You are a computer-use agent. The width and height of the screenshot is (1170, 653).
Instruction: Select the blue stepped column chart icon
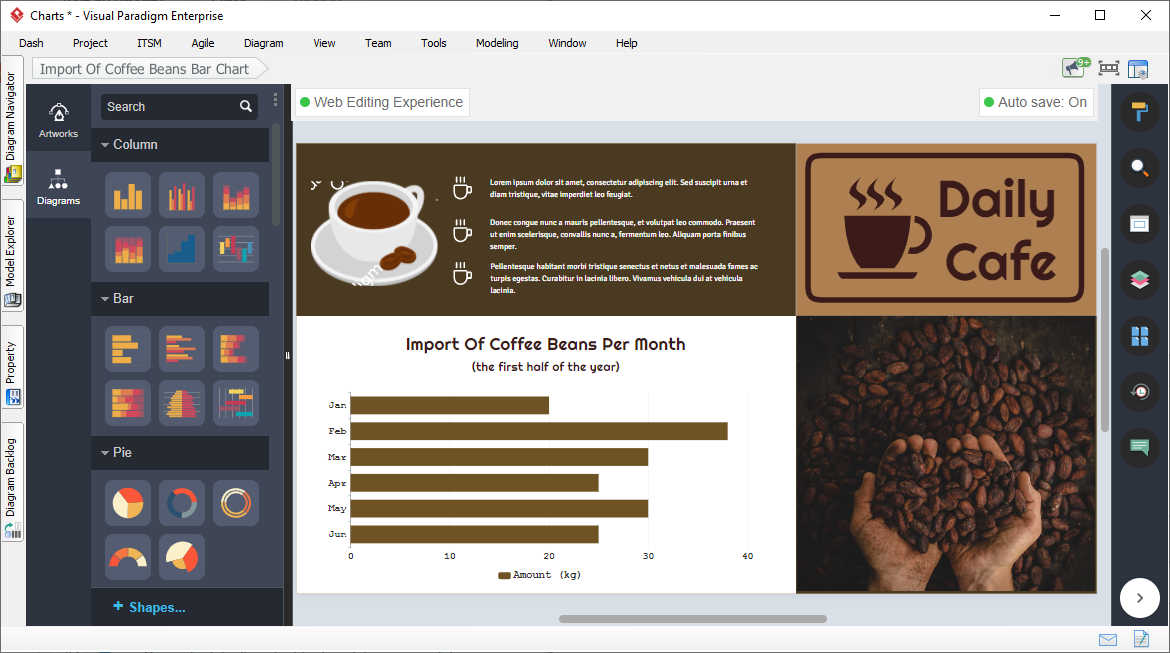pos(182,249)
